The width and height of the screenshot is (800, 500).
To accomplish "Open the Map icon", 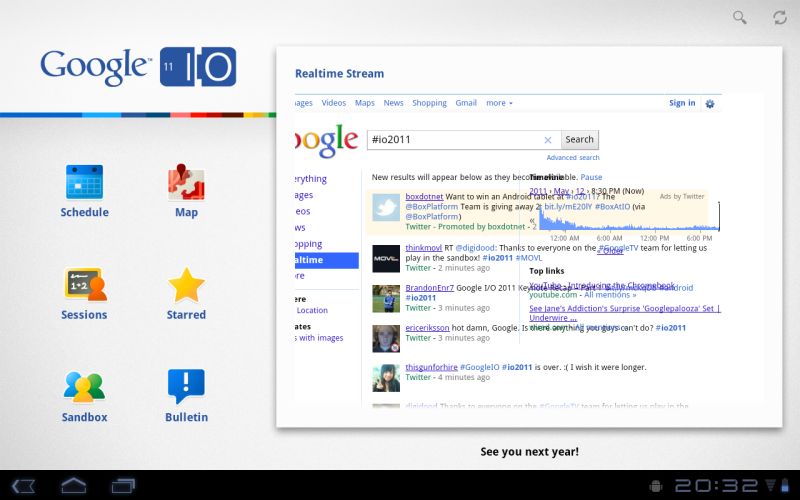I will pyautogui.click(x=186, y=182).
